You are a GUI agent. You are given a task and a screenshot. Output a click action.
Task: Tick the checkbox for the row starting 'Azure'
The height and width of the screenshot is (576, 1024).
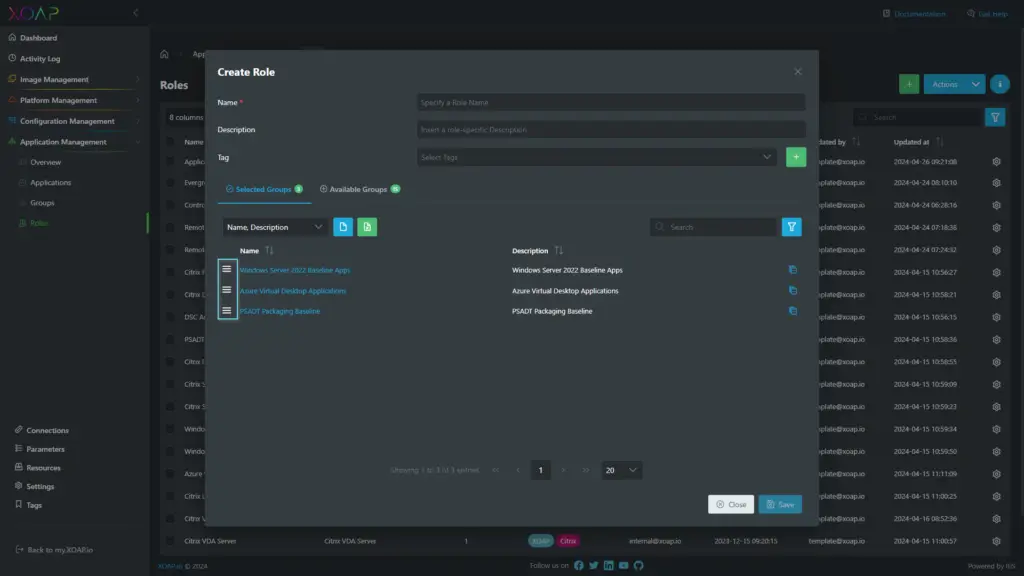(x=170, y=474)
